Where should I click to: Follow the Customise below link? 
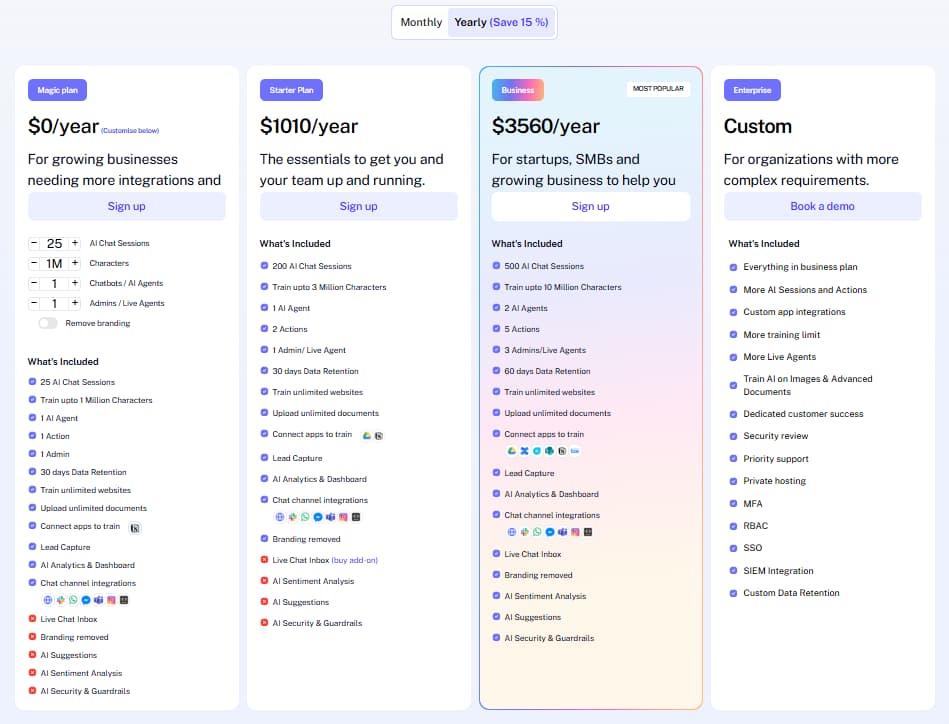click(x=130, y=131)
